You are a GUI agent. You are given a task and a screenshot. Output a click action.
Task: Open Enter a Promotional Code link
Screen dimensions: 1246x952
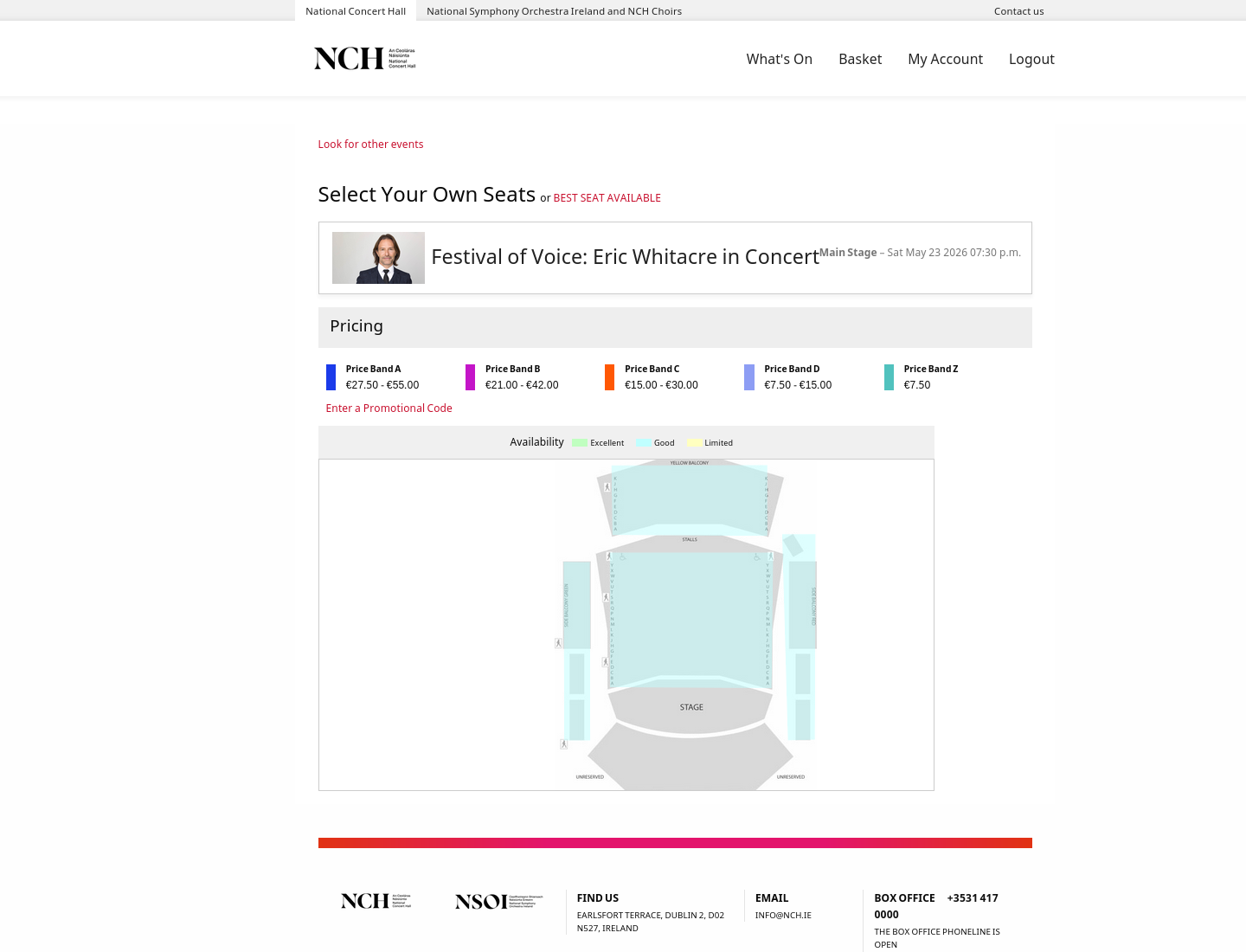coord(389,408)
